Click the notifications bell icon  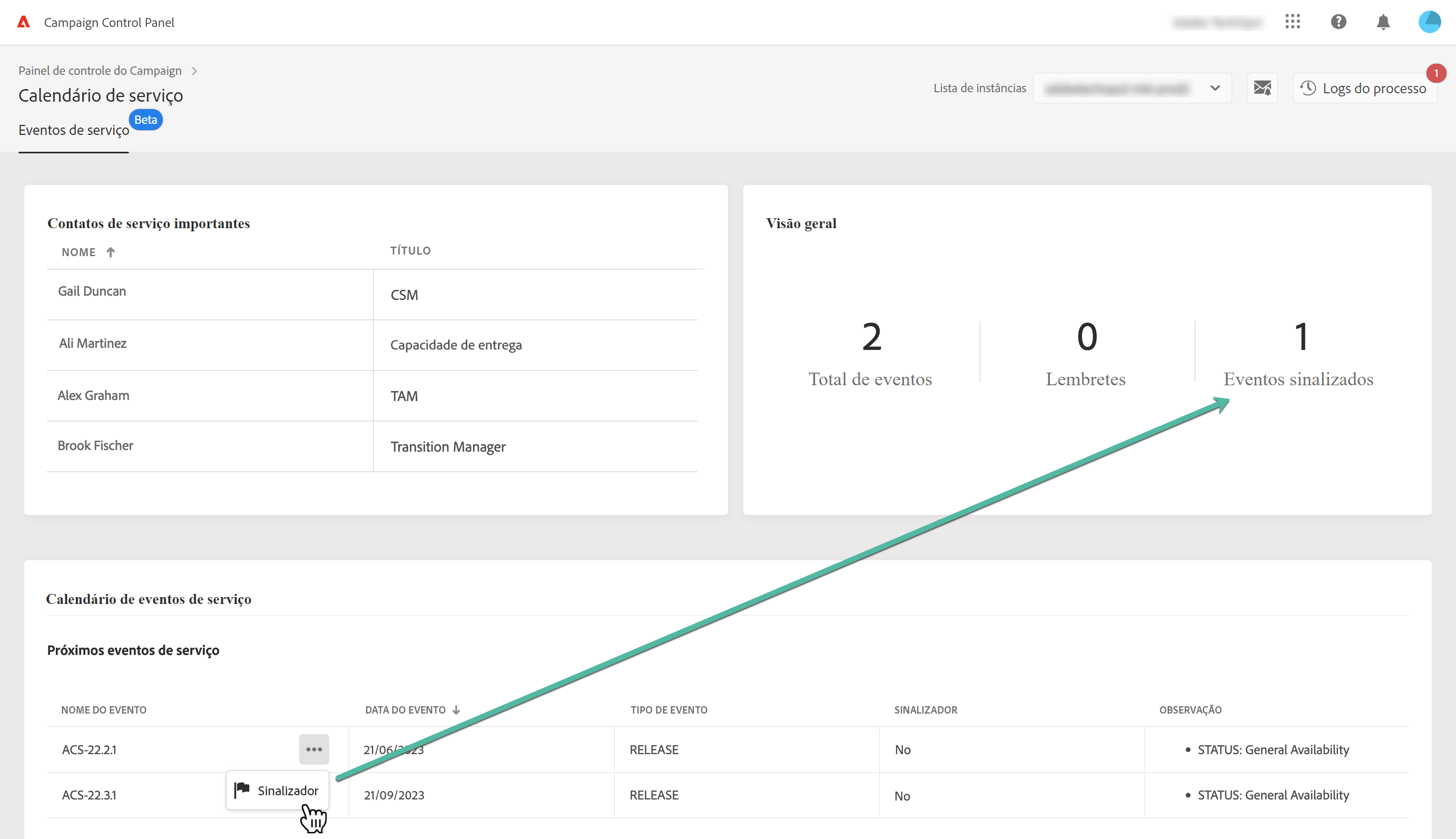click(1383, 22)
